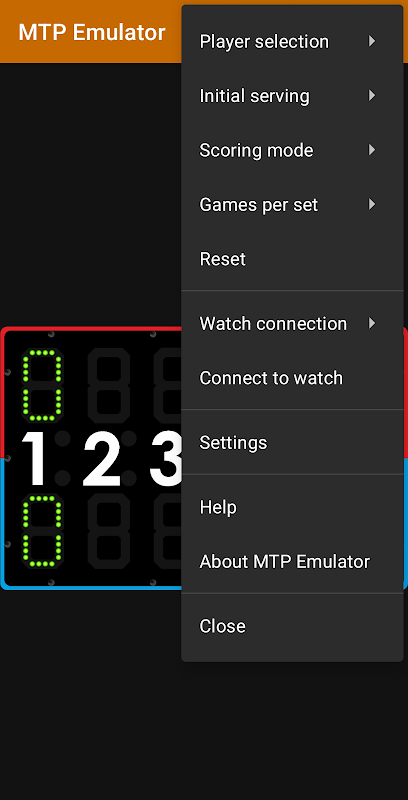Open the Help entry
The height and width of the screenshot is (800, 408).
292,507
